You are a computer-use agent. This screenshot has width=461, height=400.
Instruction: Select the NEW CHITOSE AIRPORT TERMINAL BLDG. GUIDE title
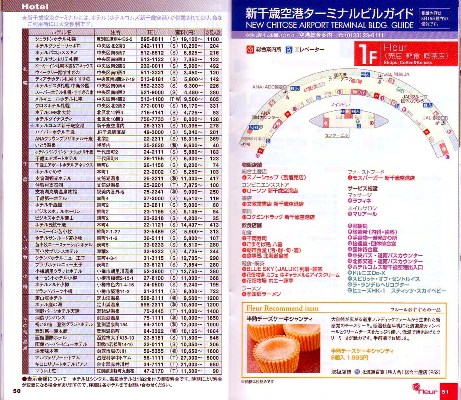[x=329, y=25]
